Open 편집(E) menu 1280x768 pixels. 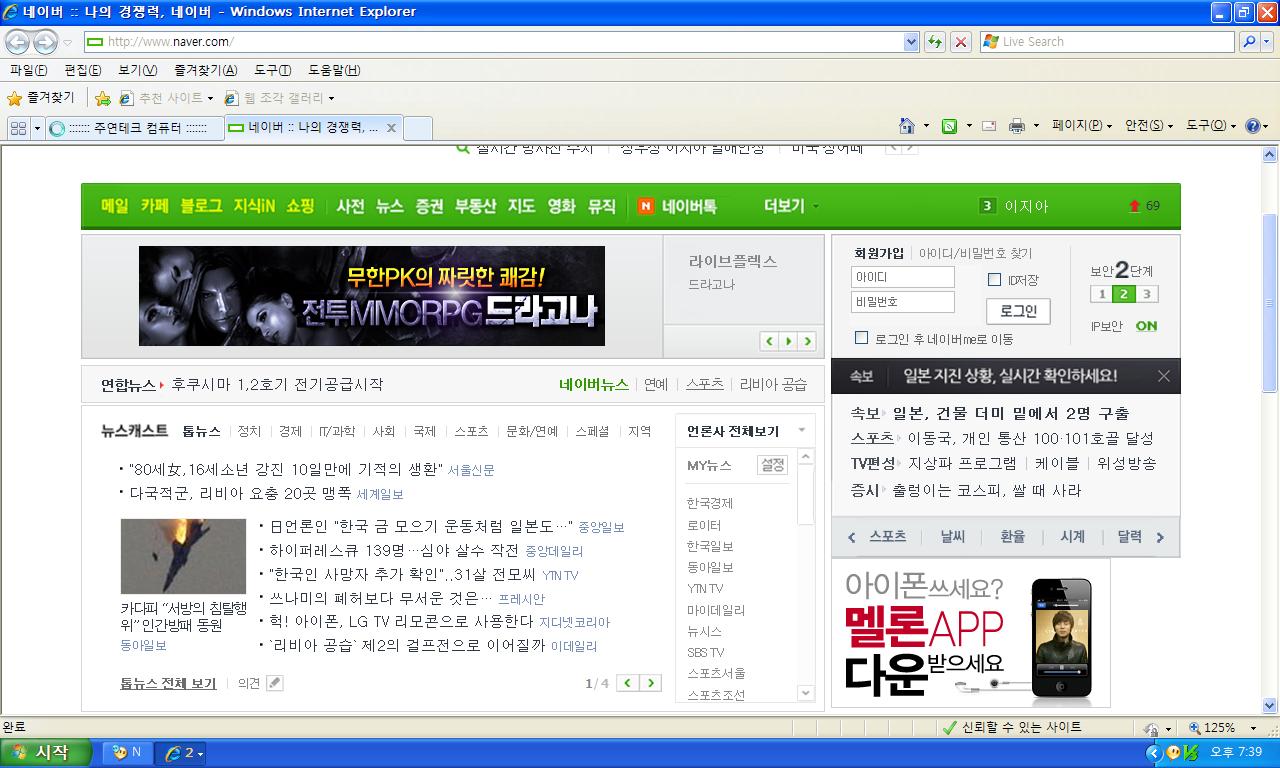82,70
